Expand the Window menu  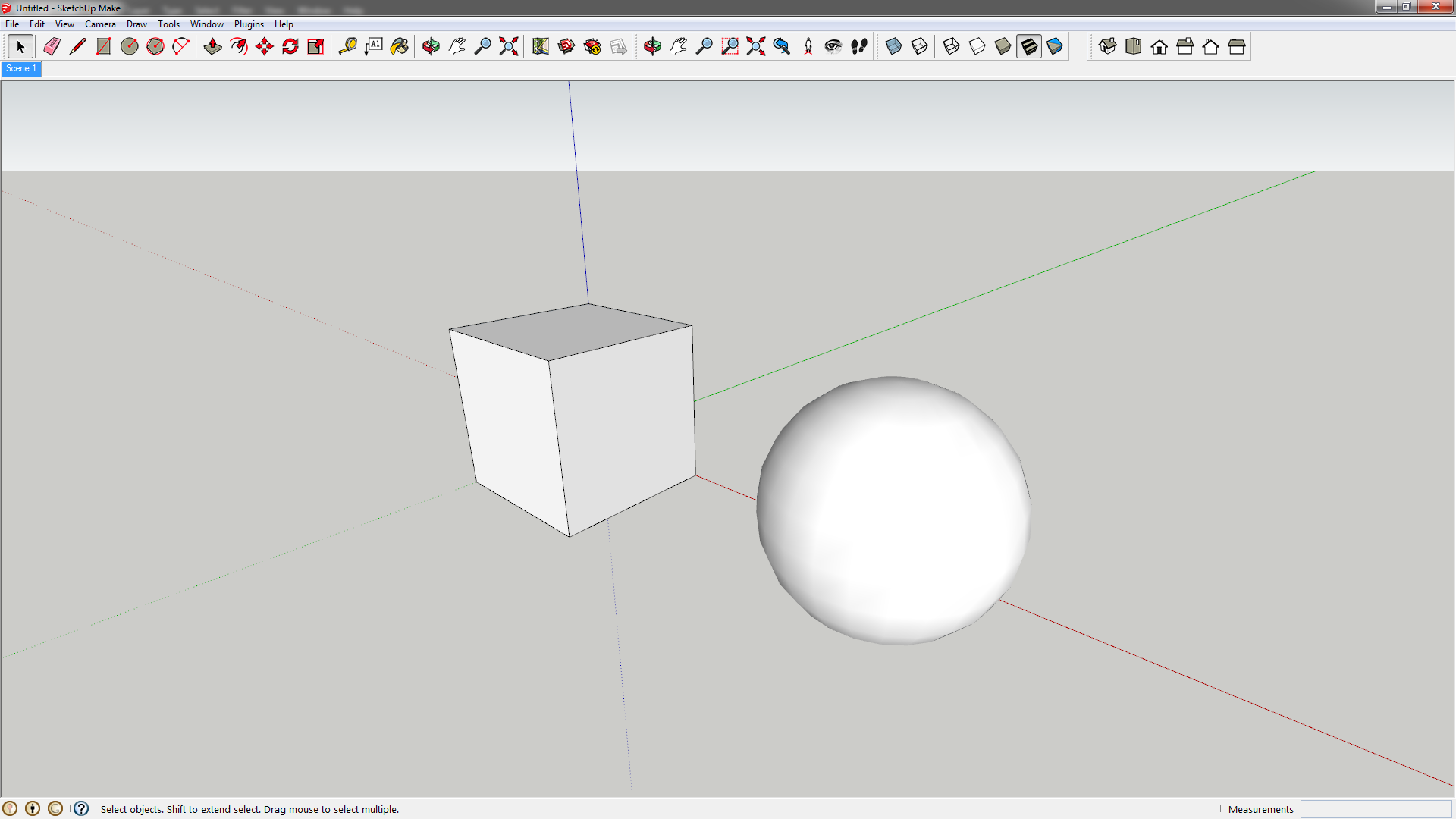[206, 24]
